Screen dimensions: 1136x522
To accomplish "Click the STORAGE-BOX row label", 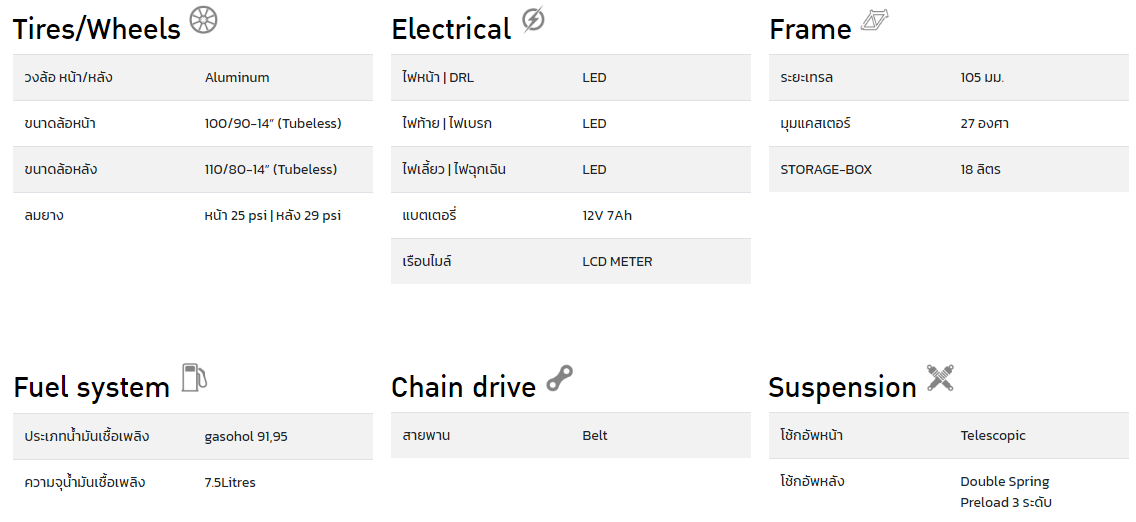I will point(826,169).
